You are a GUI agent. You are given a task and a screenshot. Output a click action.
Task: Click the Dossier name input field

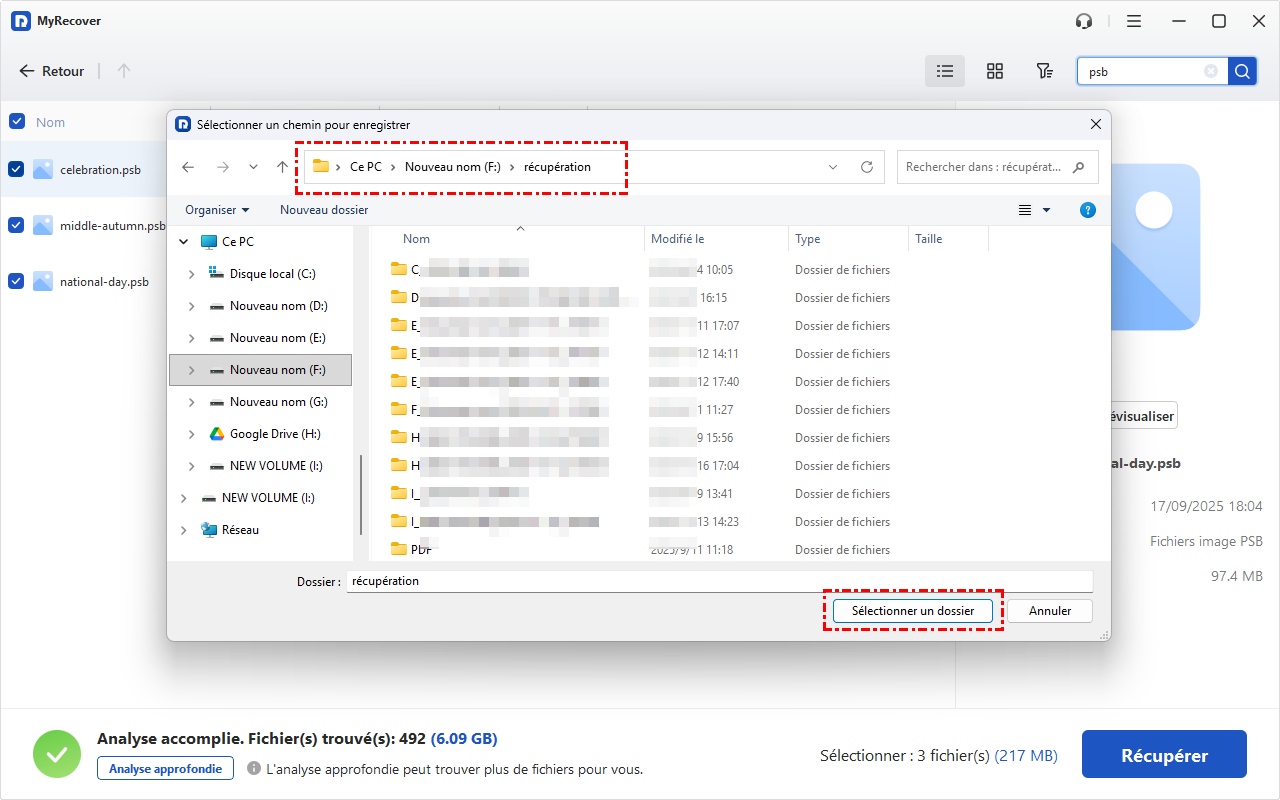718,581
